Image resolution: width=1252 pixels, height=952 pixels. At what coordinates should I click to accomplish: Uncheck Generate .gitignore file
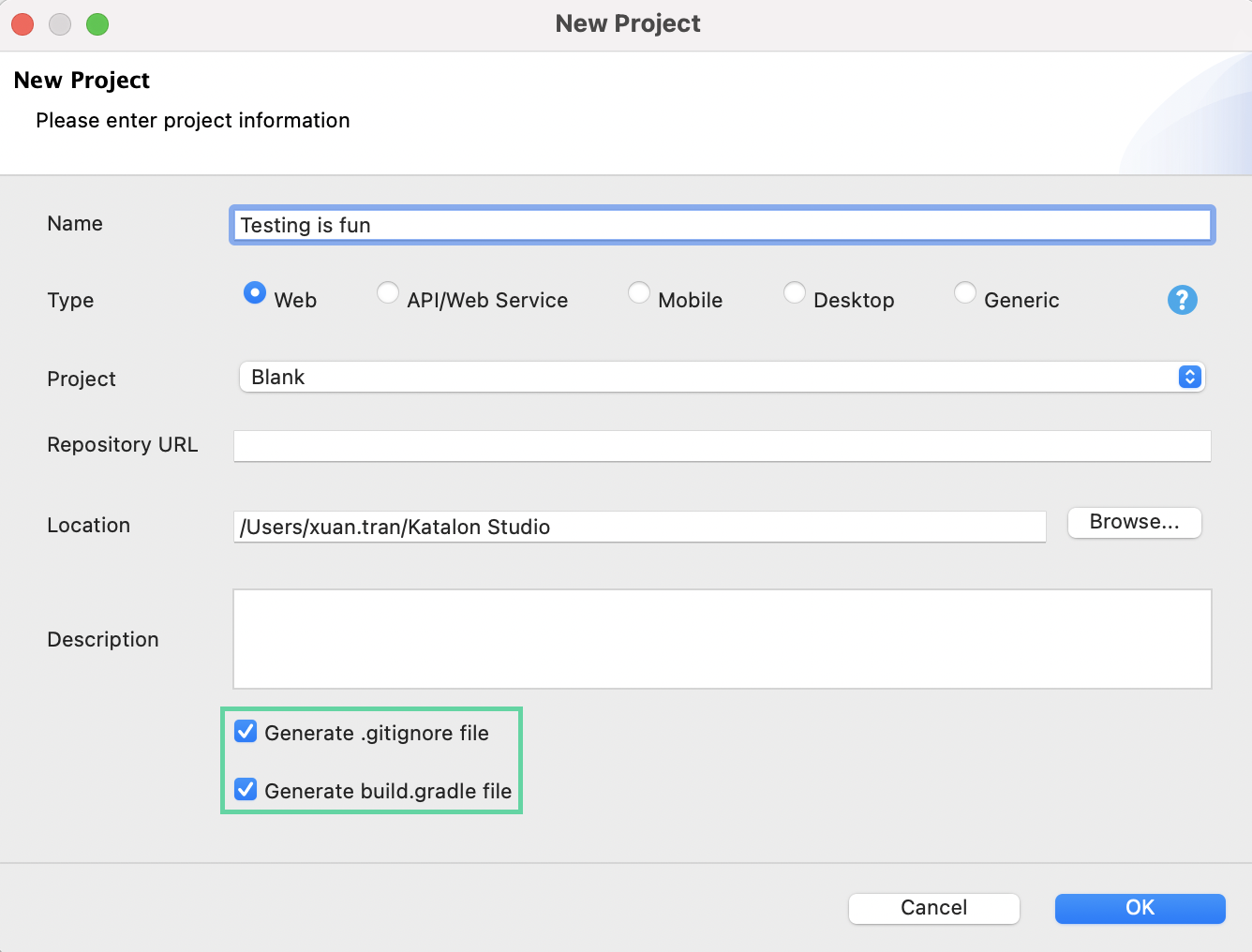pos(246,732)
